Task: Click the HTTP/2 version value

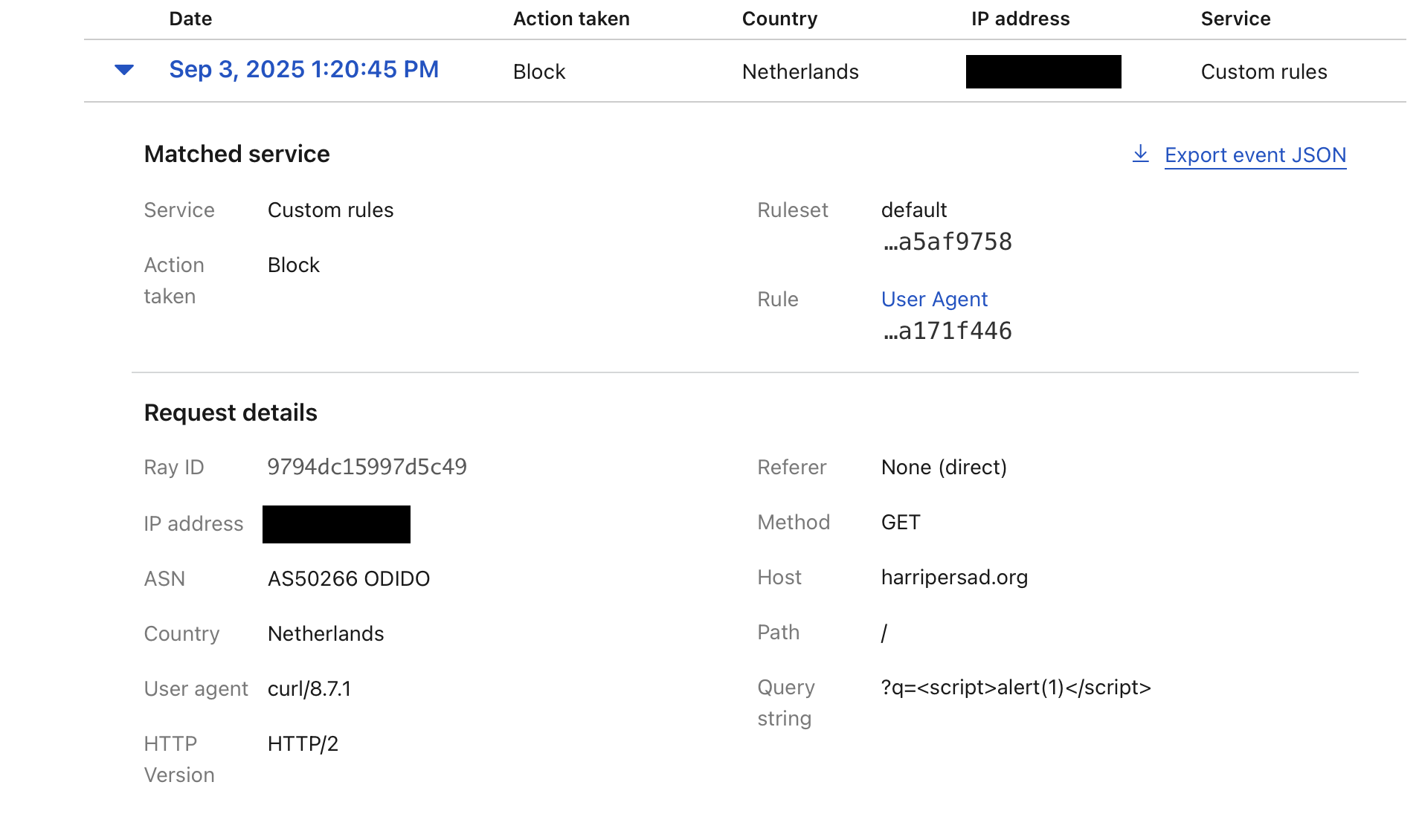Action: pyautogui.click(x=303, y=743)
